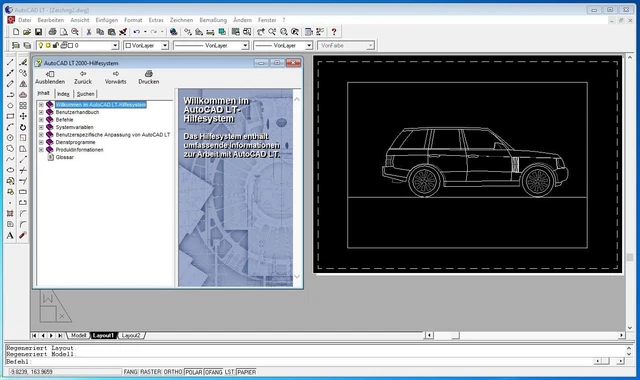Viewport: 640px width, 380px height.
Task: Toggle POLAR tracking in status bar
Action: point(193,372)
